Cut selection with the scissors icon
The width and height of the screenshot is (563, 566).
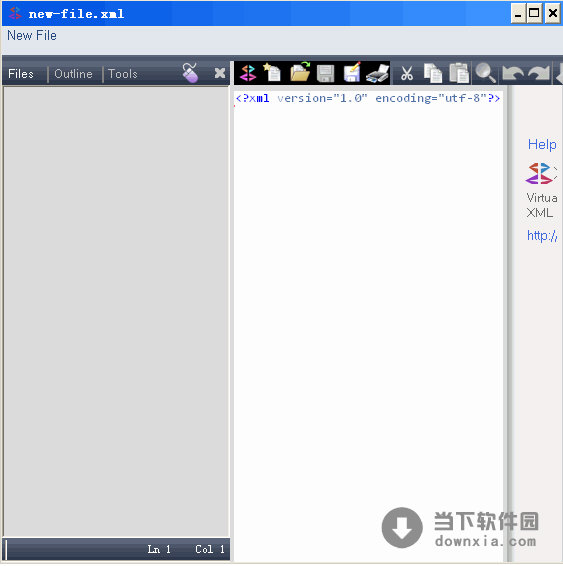pos(407,73)
